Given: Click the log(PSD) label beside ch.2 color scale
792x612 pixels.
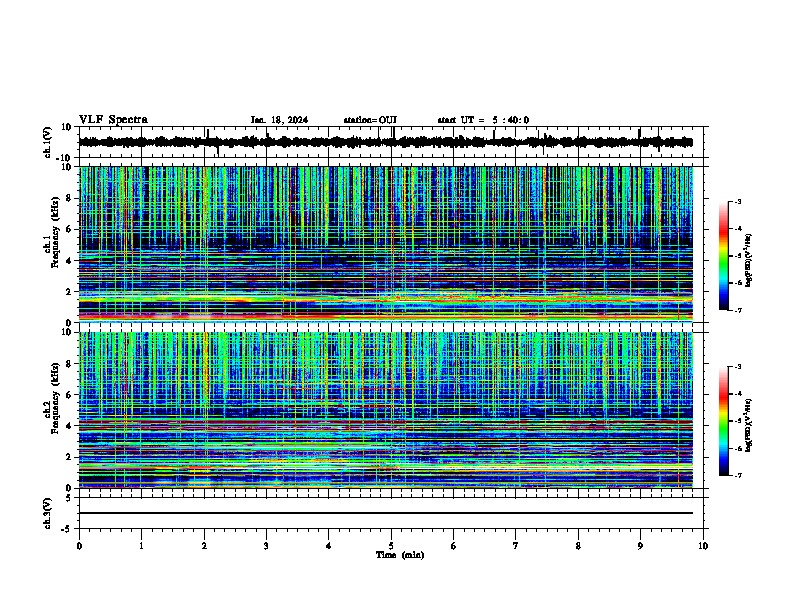Looking at the screenshot, I should coord(749,426).
